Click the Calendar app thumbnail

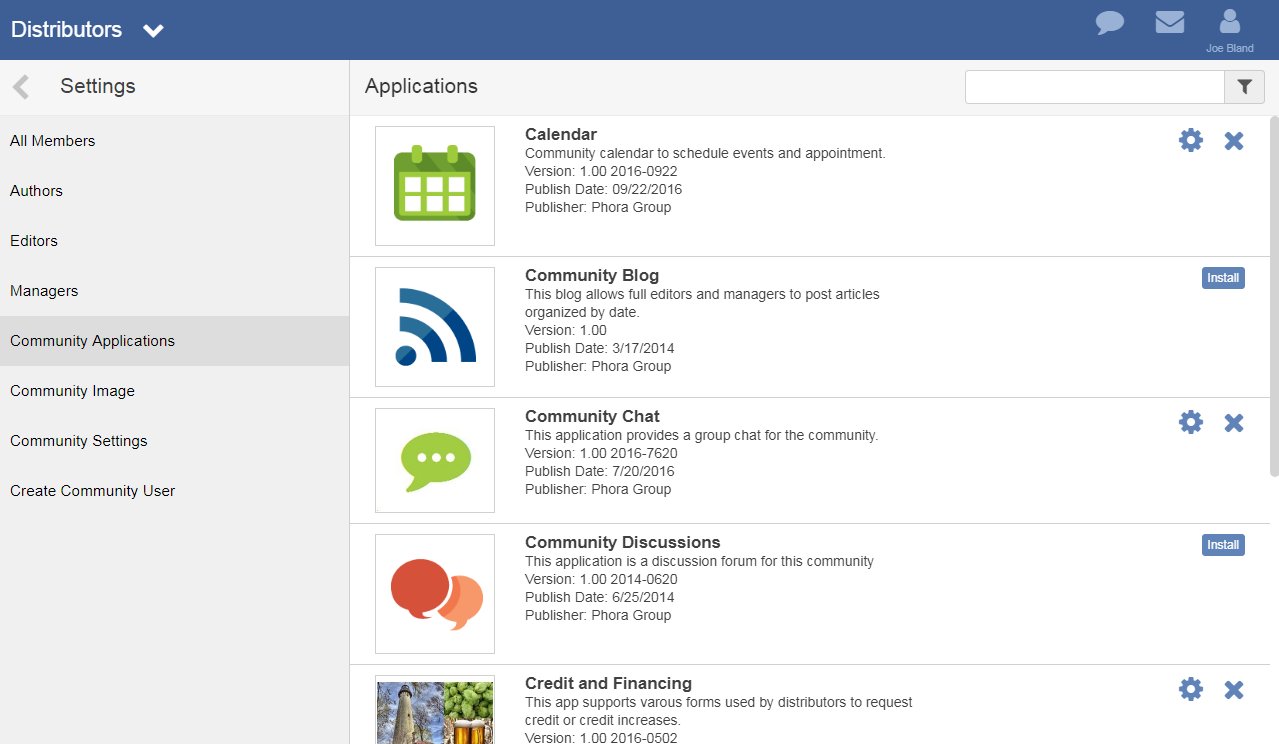[x=435, y=186]
